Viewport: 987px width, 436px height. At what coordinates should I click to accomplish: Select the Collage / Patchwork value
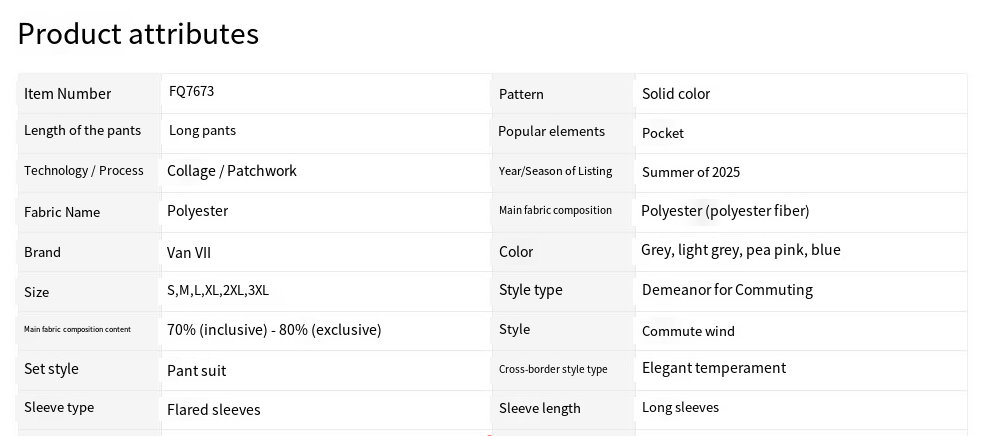coord(232,171)
